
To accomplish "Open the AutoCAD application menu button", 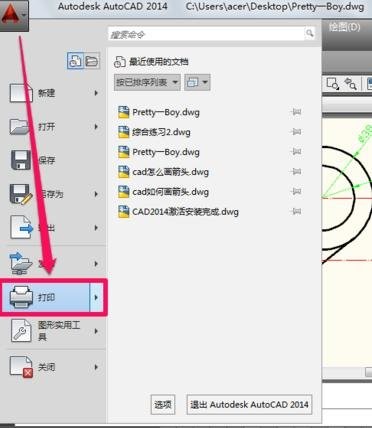I will click(14, 15).
